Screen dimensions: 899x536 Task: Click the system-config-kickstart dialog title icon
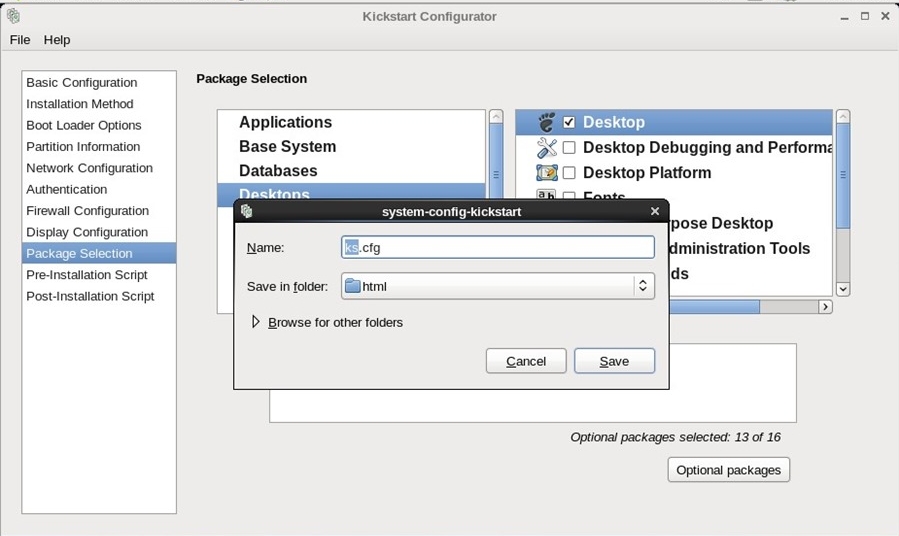247,211
